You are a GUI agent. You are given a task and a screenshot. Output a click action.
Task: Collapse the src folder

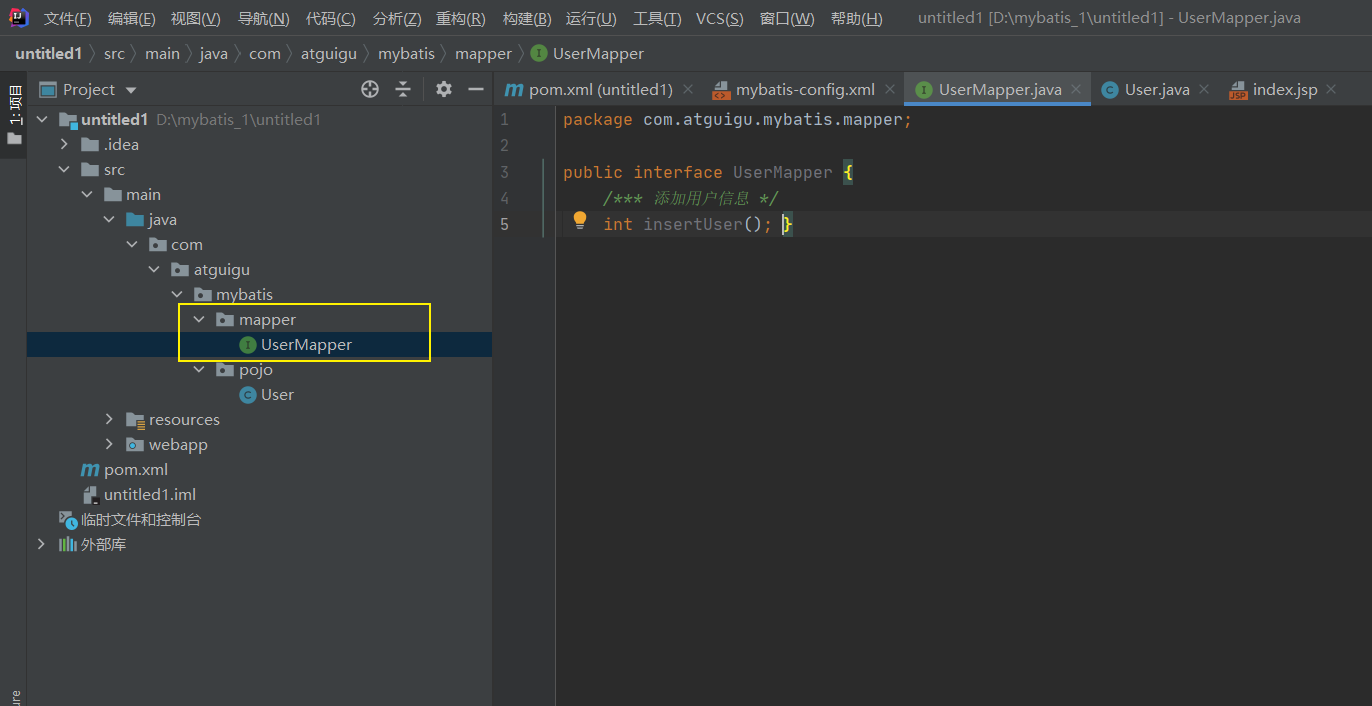pyautogui.click(x=65, y=170)
